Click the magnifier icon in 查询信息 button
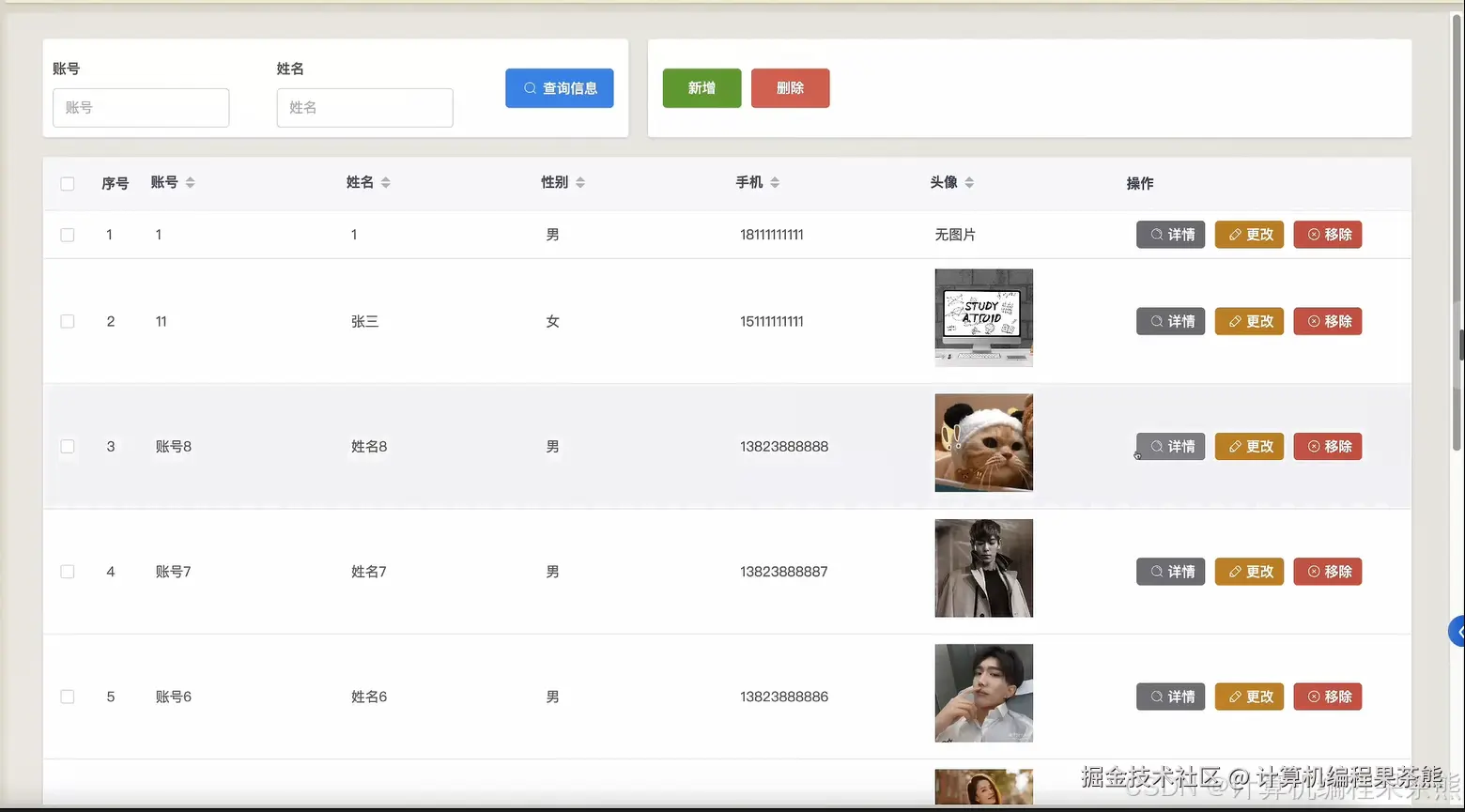Viewport: 1465px width, 812px height. click(530, 88)
